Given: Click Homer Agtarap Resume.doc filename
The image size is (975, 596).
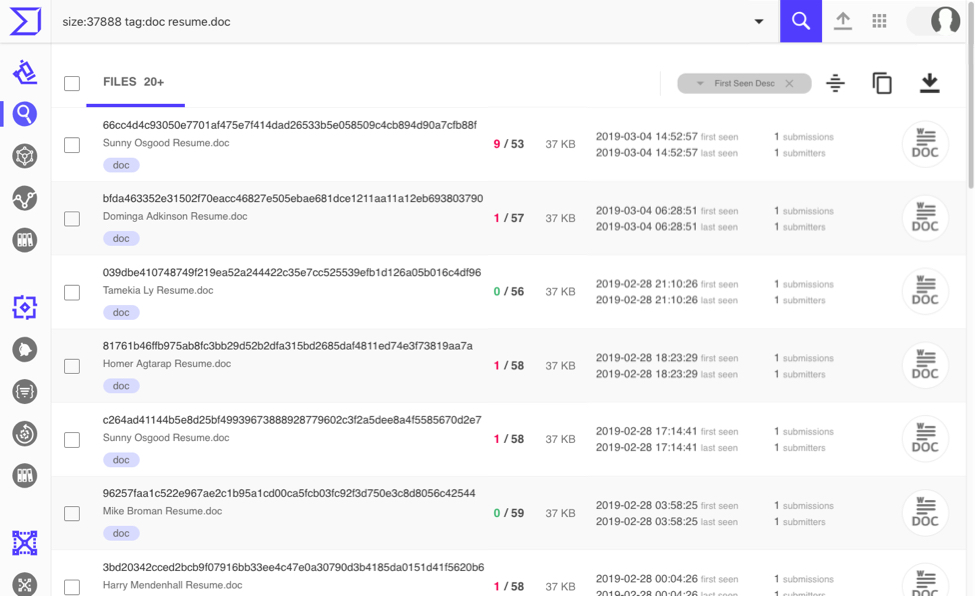Looking at the screenshot, I should point(167,364).
